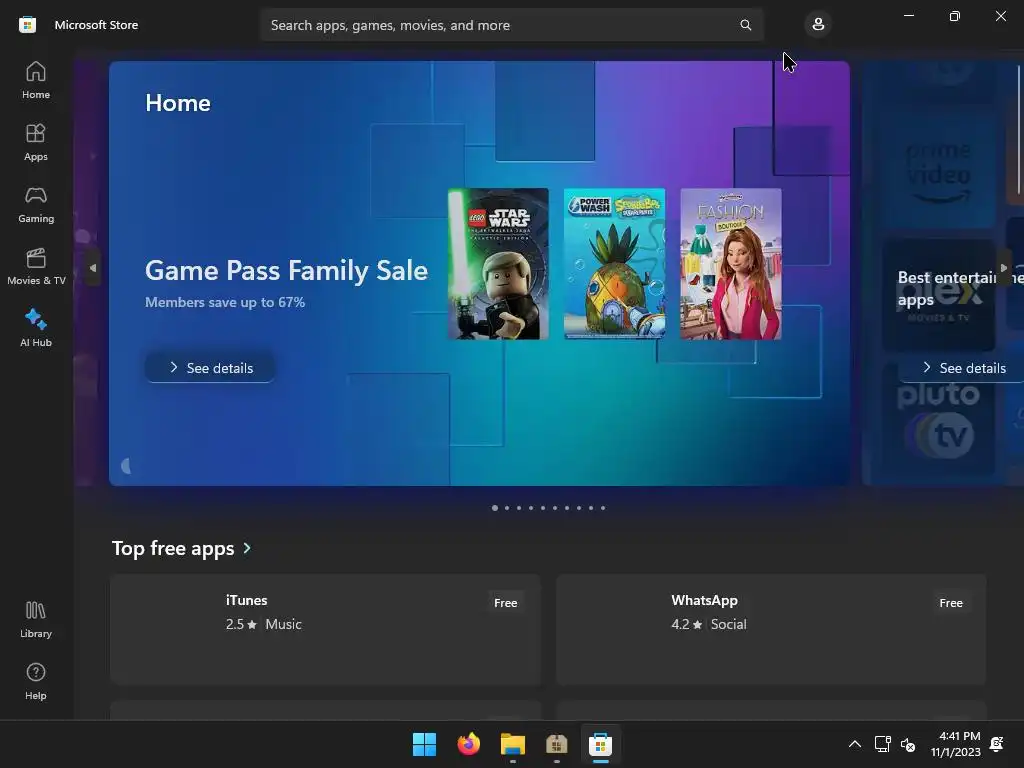
Task: Open the Apps section in sidebar
Action: 36,142
